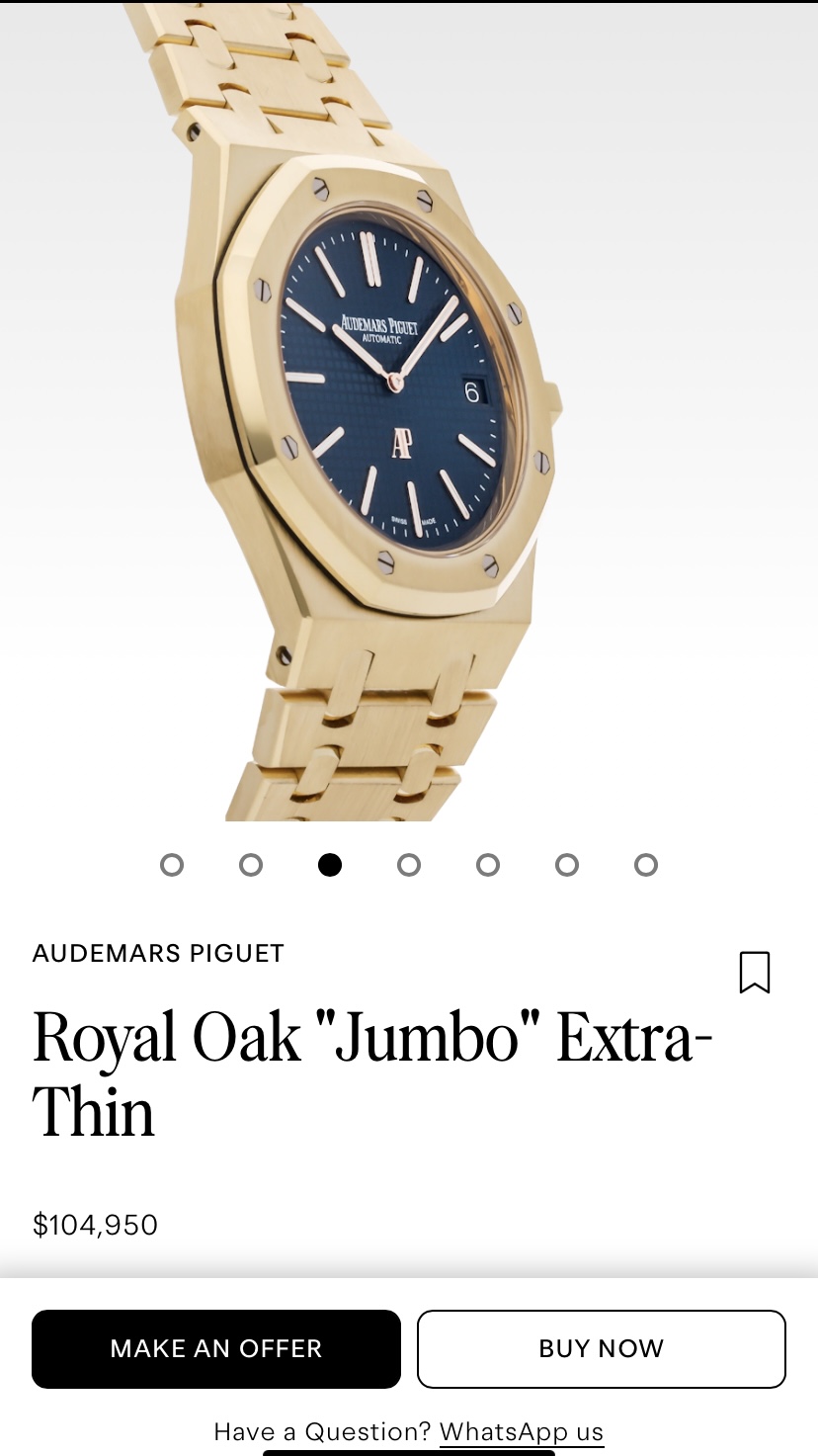Click the AP logo on the dial
The image size is (818, 1456).
[x=402, y=444]
